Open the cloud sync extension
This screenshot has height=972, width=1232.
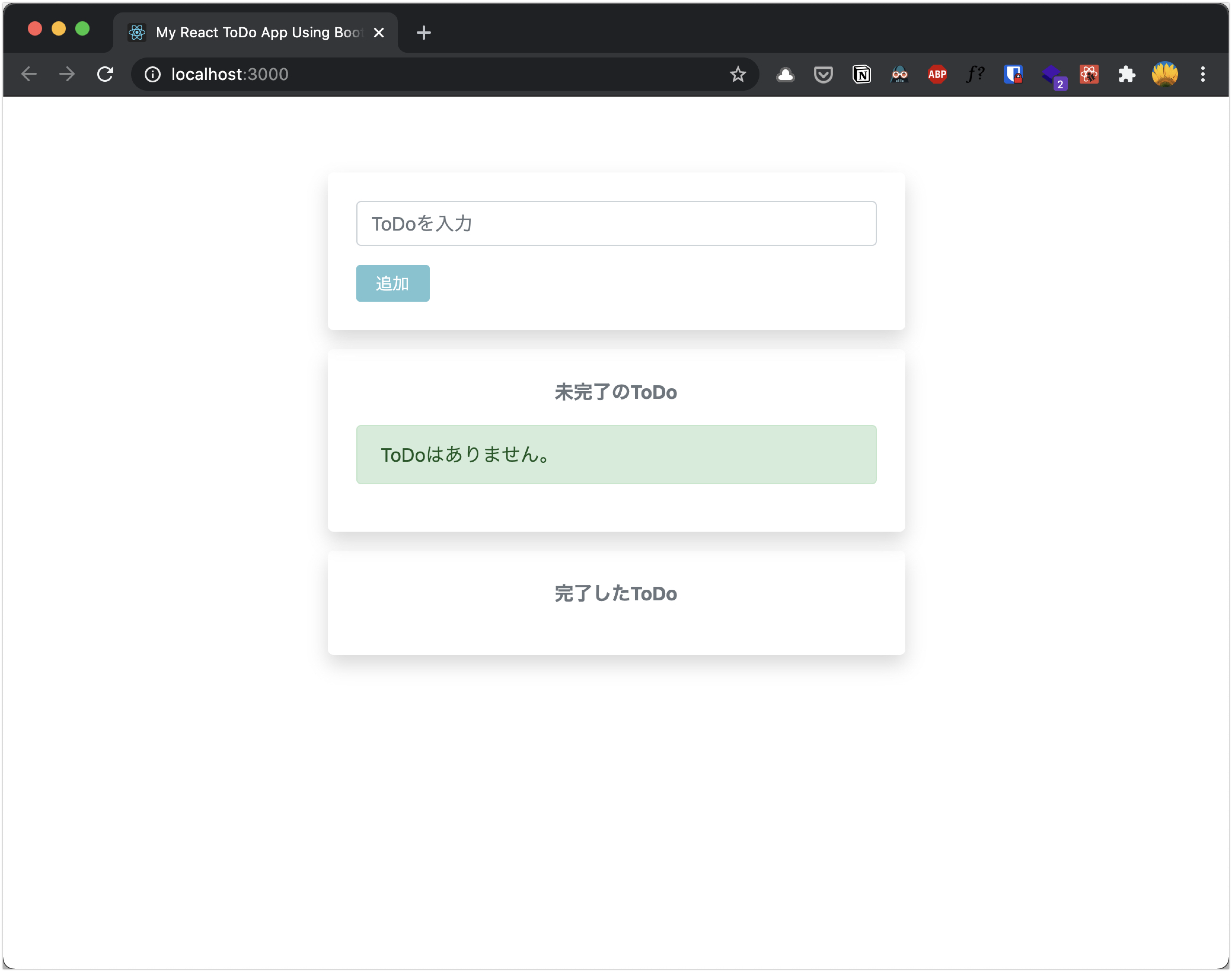pyautogui.click(x=785, y=74)
